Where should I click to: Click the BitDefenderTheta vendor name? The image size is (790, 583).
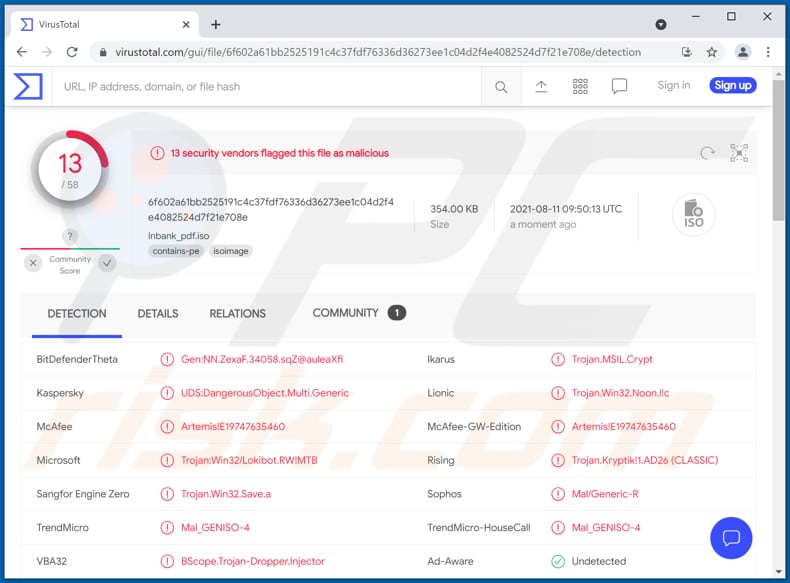[77, 359]
